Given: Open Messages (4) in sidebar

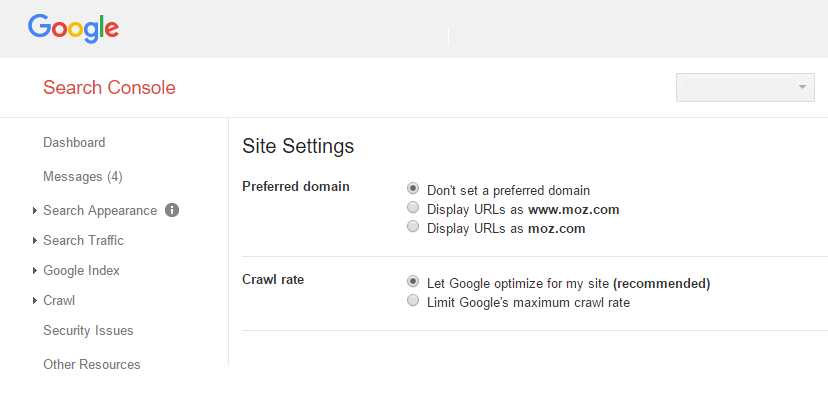Looking at the screenshot, I should (x=82, y=177).
